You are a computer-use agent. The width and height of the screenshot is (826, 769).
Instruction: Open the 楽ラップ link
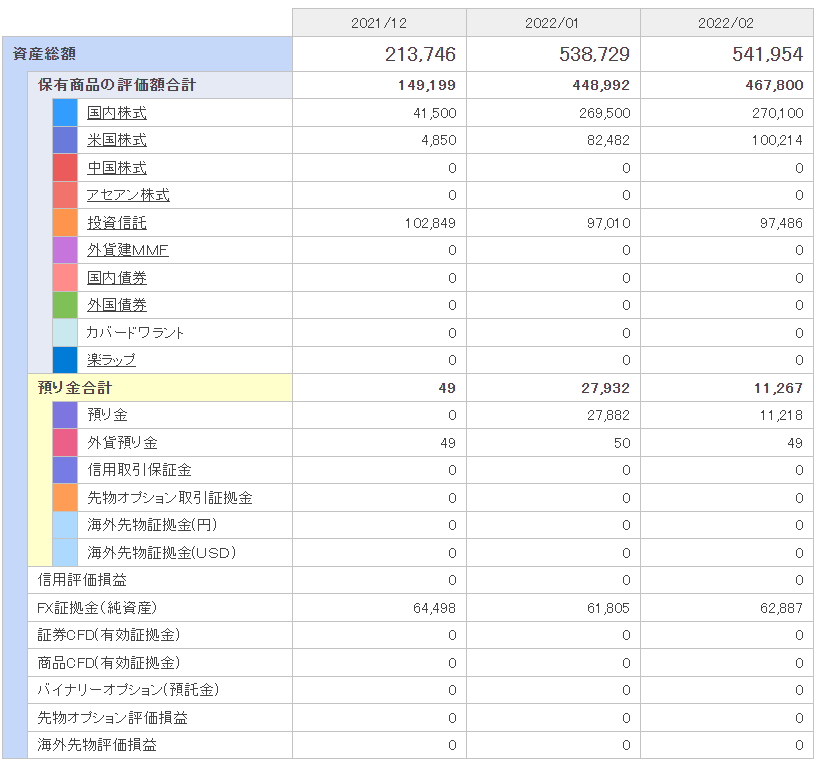[111, 360]
